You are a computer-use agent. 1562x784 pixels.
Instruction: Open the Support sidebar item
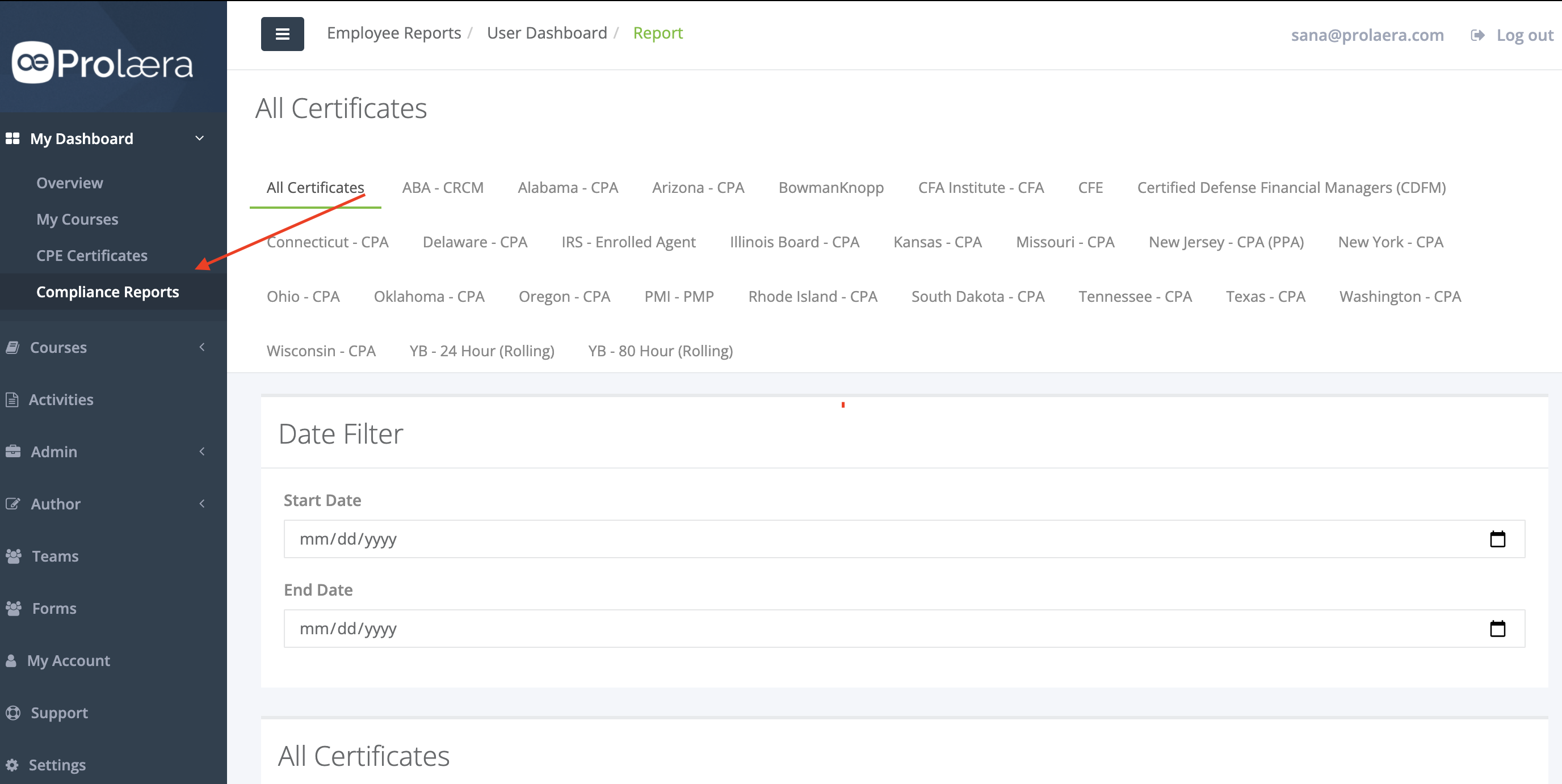(60, 713)
